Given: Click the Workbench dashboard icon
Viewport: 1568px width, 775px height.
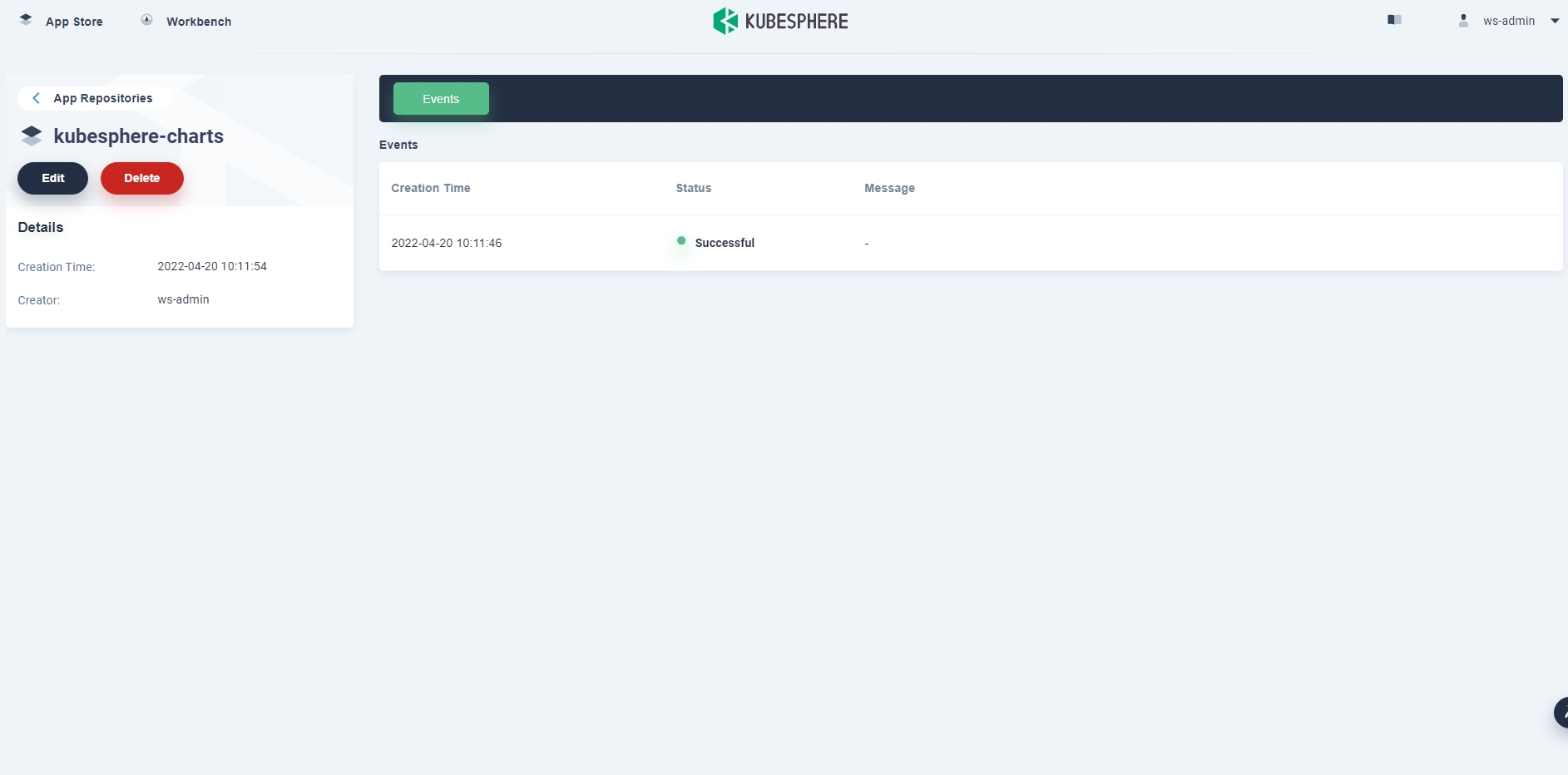Looking at the screenshot, I should coord(146,20).
